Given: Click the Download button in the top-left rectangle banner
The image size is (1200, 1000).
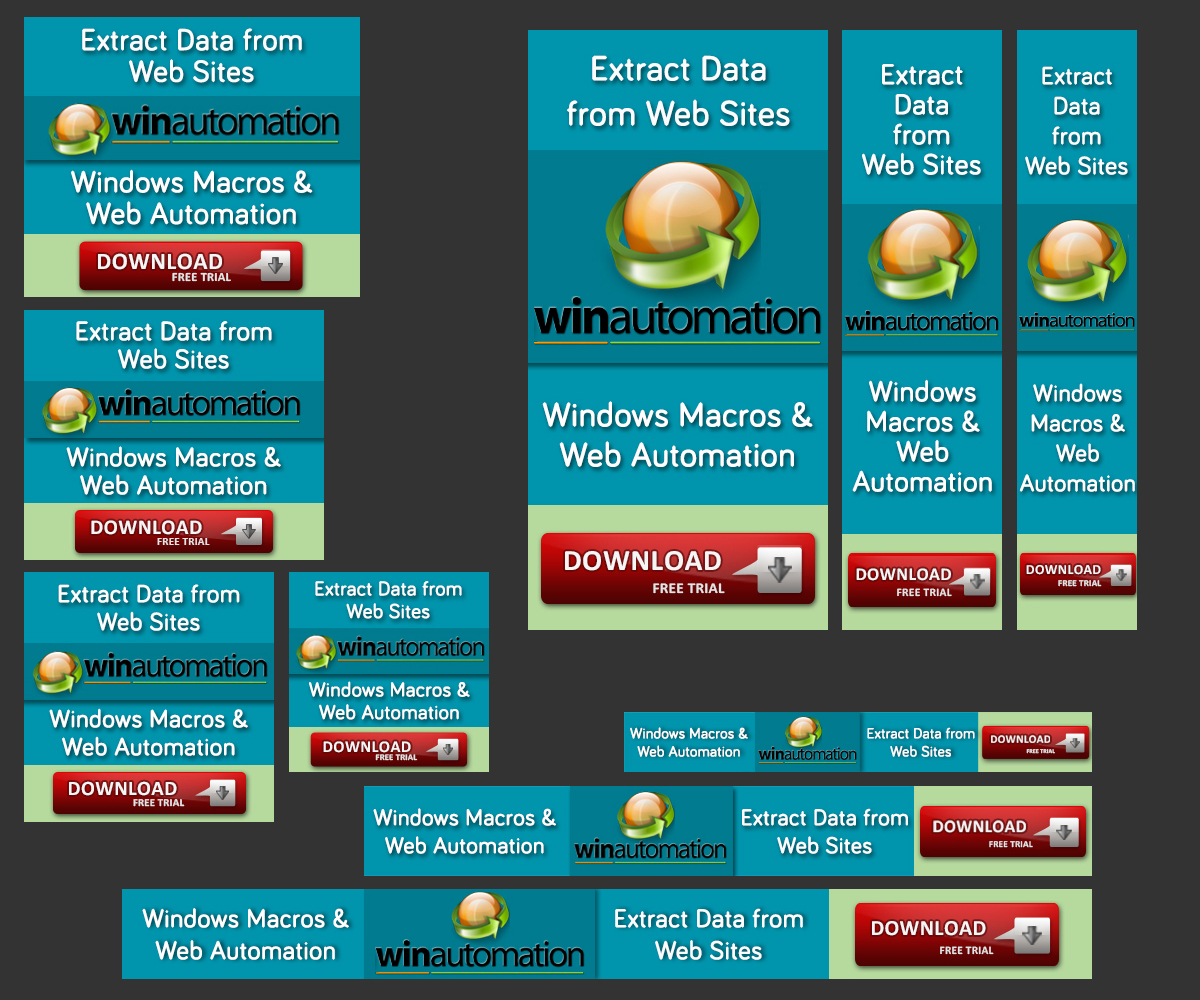Looking at the screenshot, I should (x=191, y=266).
